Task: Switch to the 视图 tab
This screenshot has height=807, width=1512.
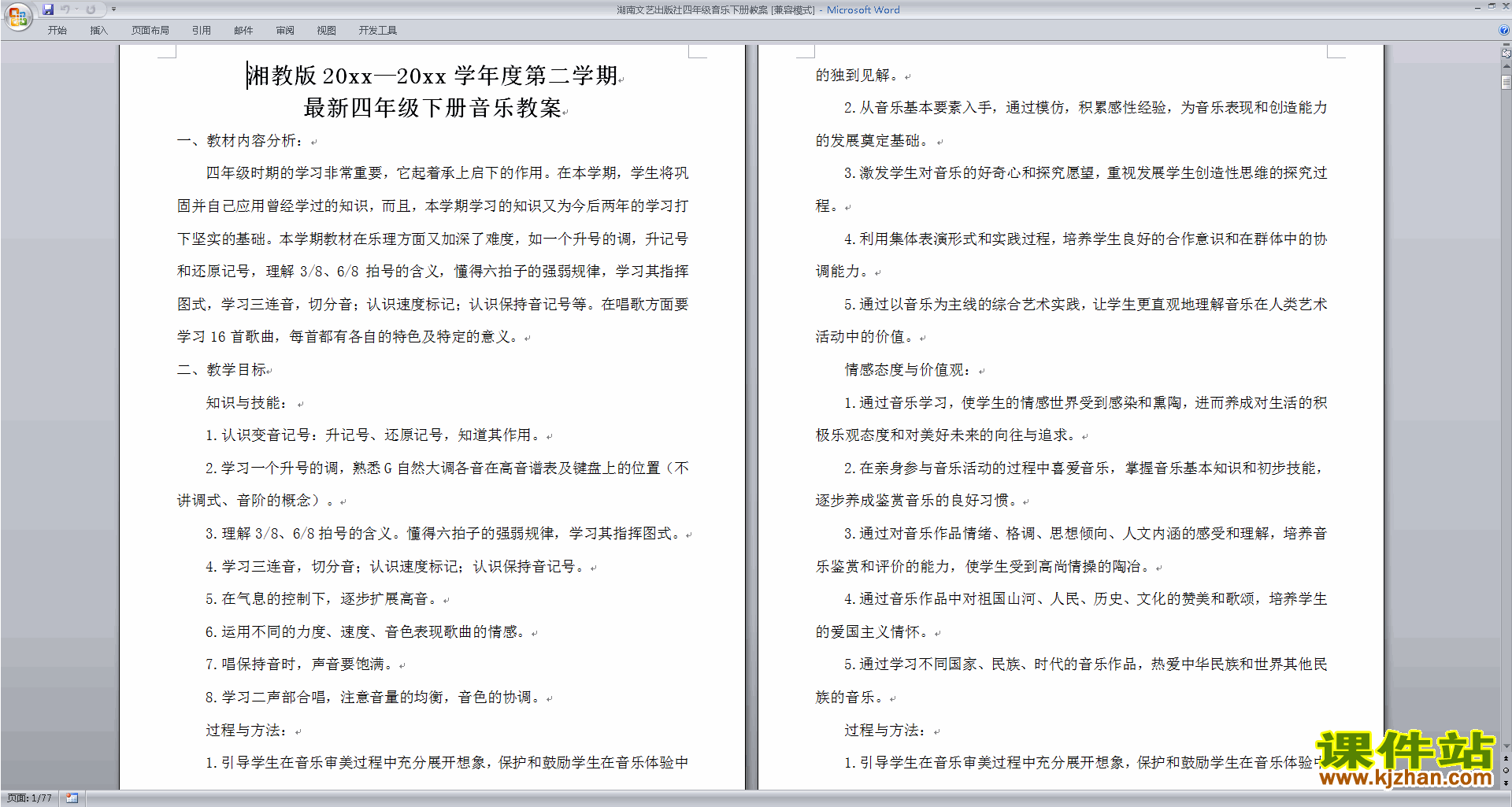Action: [x=327, y=31]
